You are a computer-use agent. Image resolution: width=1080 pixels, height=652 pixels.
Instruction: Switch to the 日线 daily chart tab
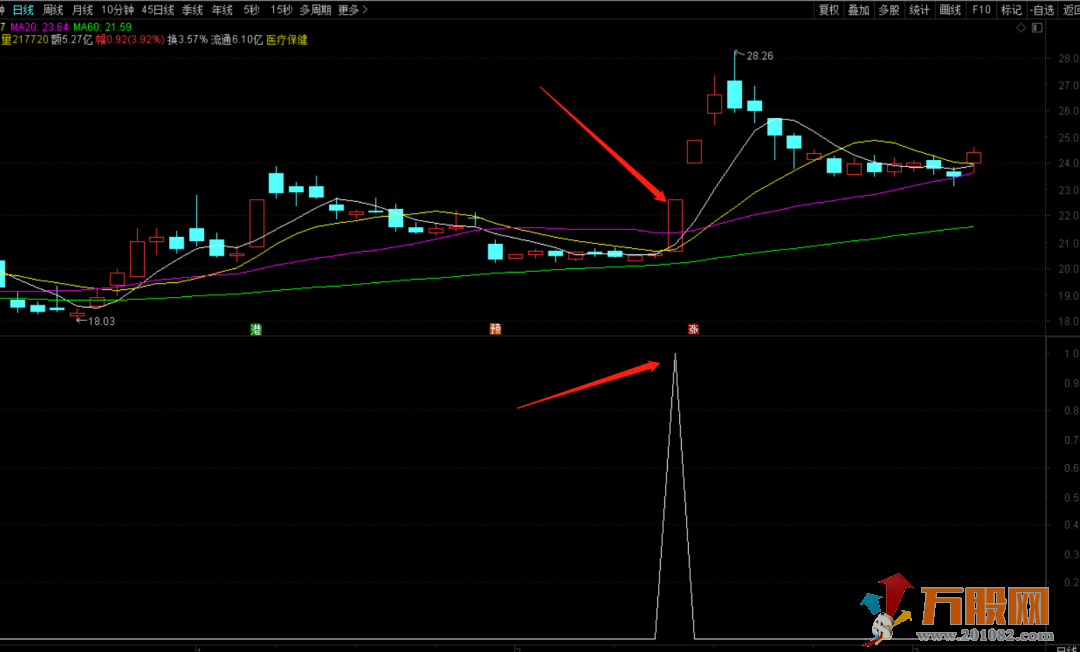click(x=23, y=10)
